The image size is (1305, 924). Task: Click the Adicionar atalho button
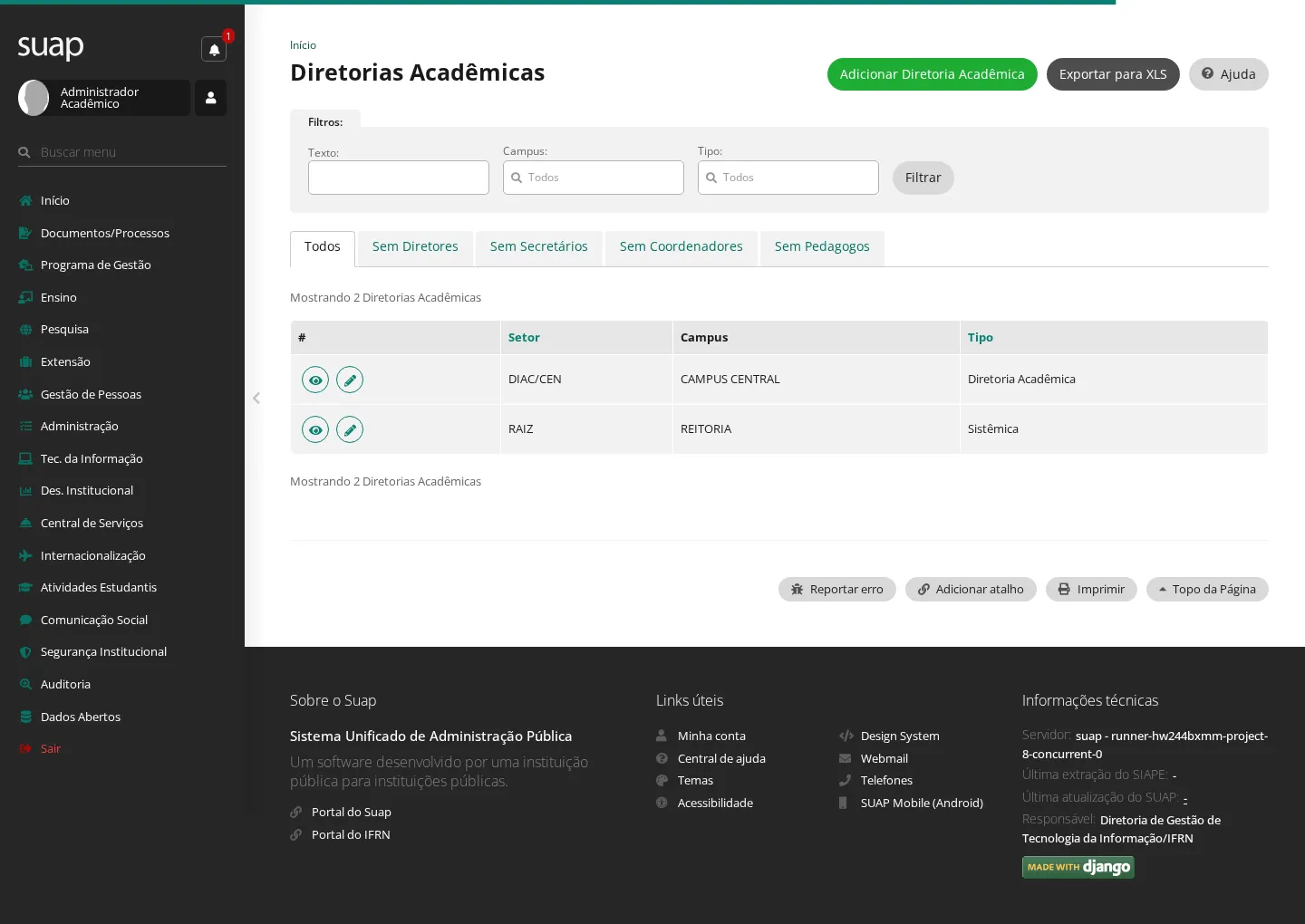click(x=971, y=590)
